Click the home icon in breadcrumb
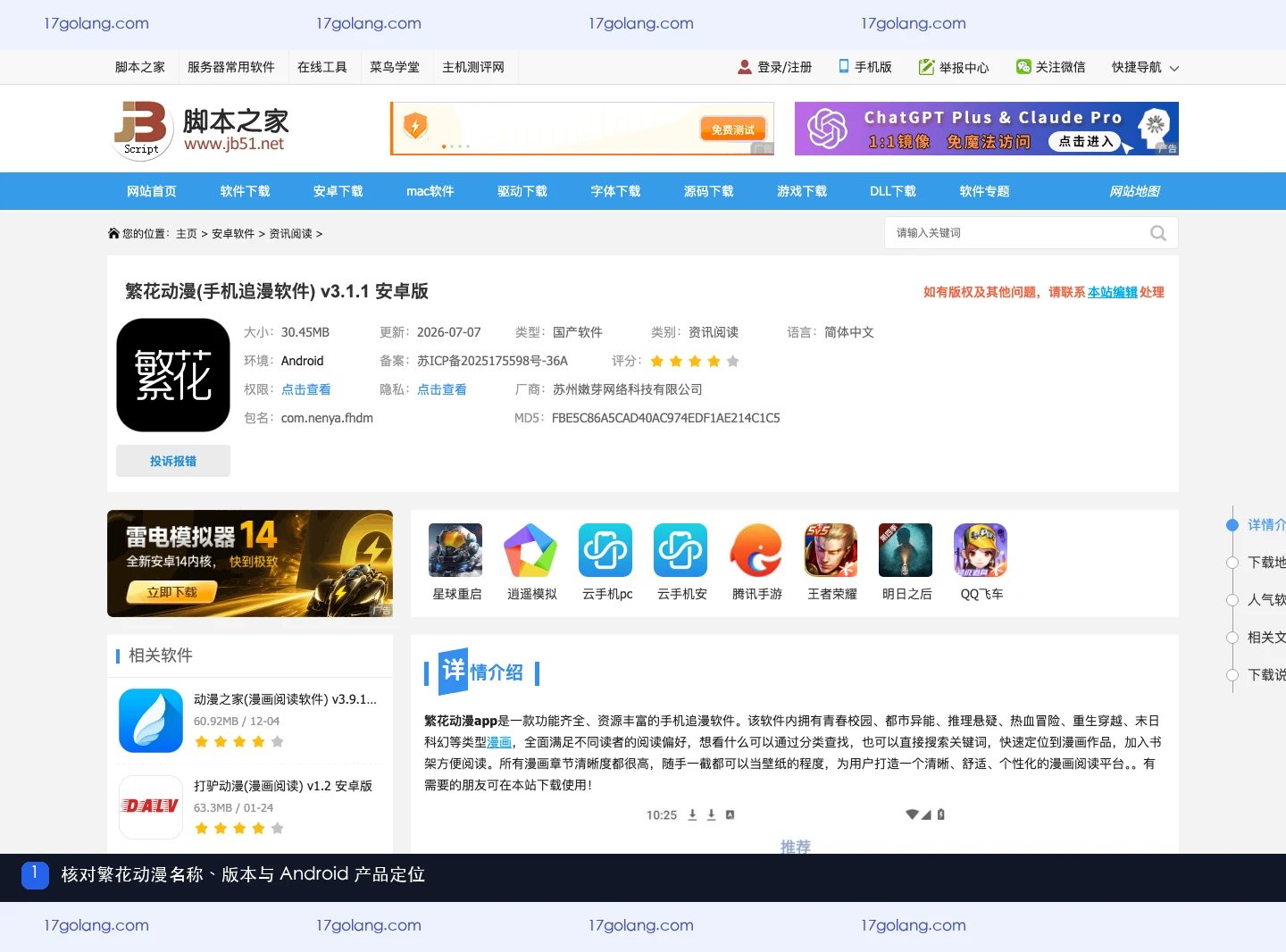Viewport: 1286px width, 952px height. coord(113,233)
